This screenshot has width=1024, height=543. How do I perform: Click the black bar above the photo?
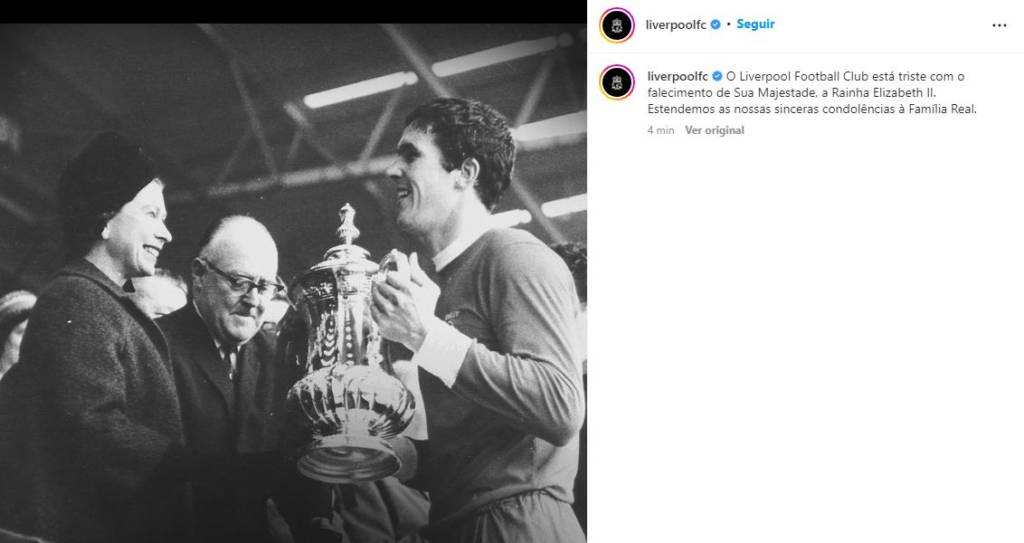293,12
